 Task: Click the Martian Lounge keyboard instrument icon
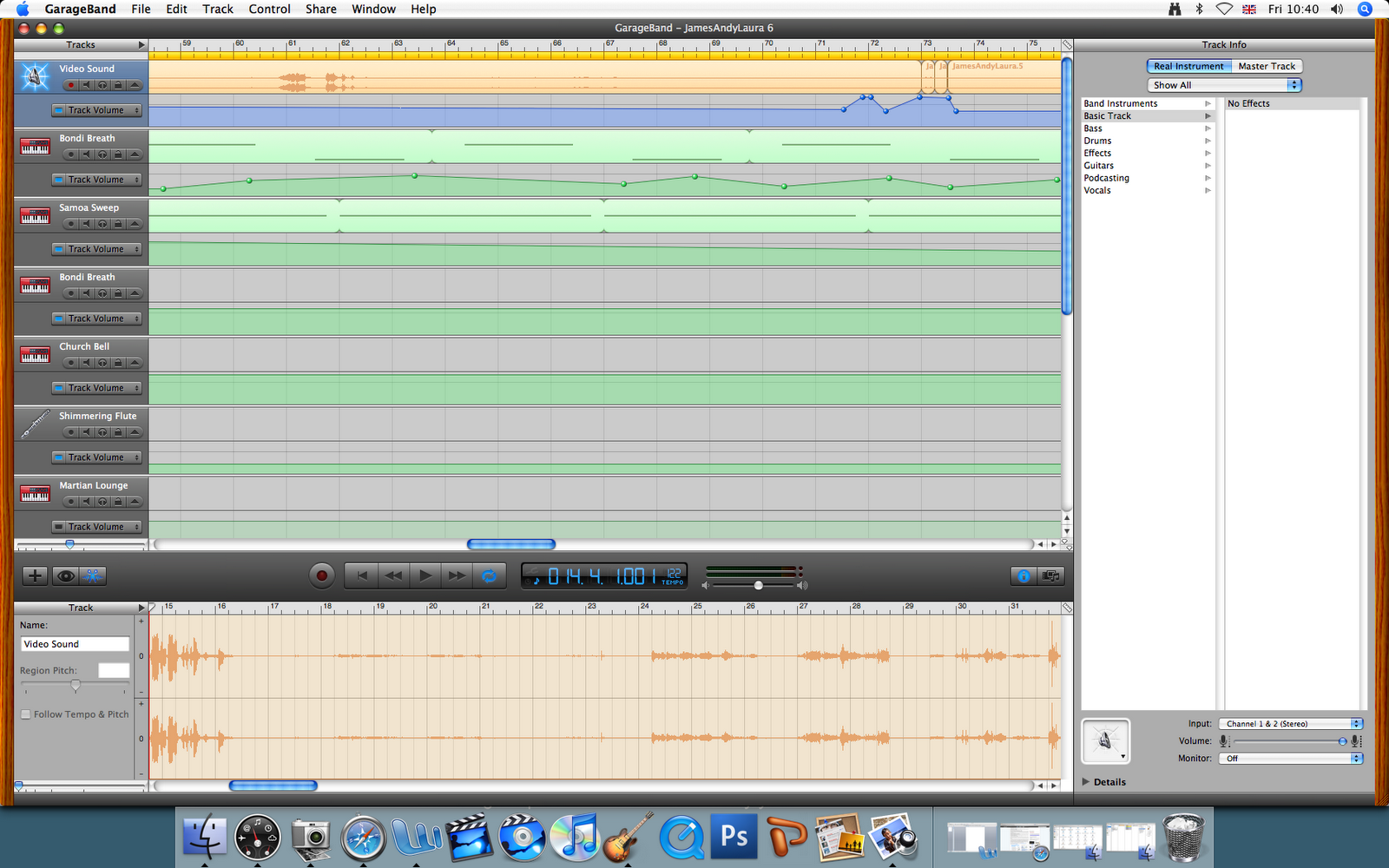point(35,494)
